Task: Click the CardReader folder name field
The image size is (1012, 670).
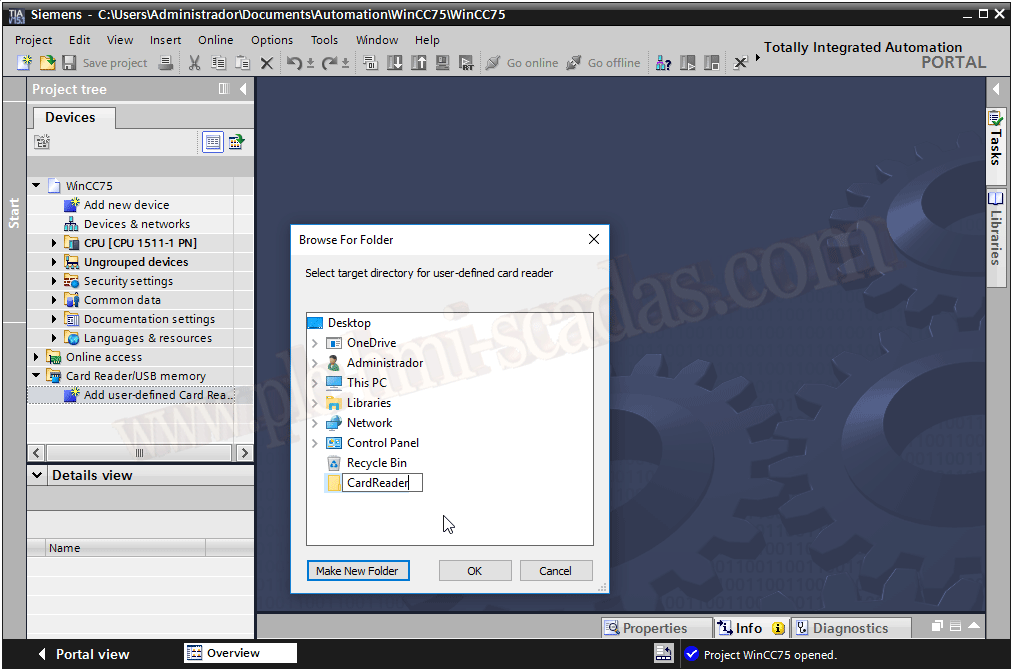Action: point(382,483)
